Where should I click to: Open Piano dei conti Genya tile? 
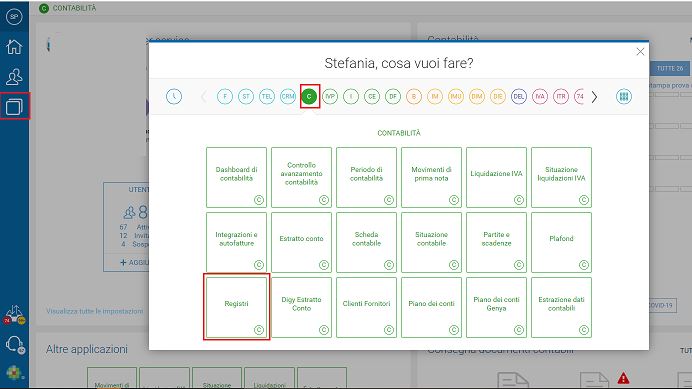pyautogui.click(x=496, y=307)
